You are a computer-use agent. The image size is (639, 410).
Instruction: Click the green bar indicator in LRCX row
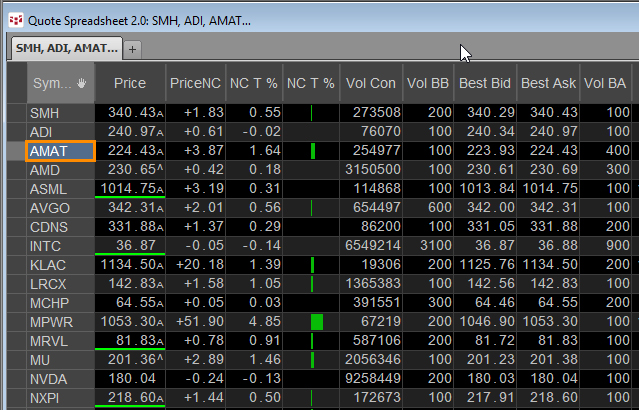(x=312, y=284)
